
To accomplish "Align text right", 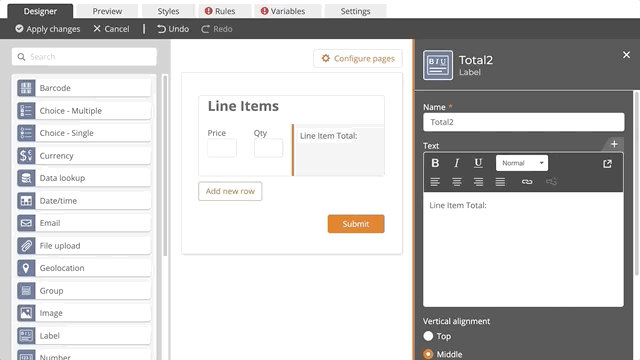I will [478, 182].
